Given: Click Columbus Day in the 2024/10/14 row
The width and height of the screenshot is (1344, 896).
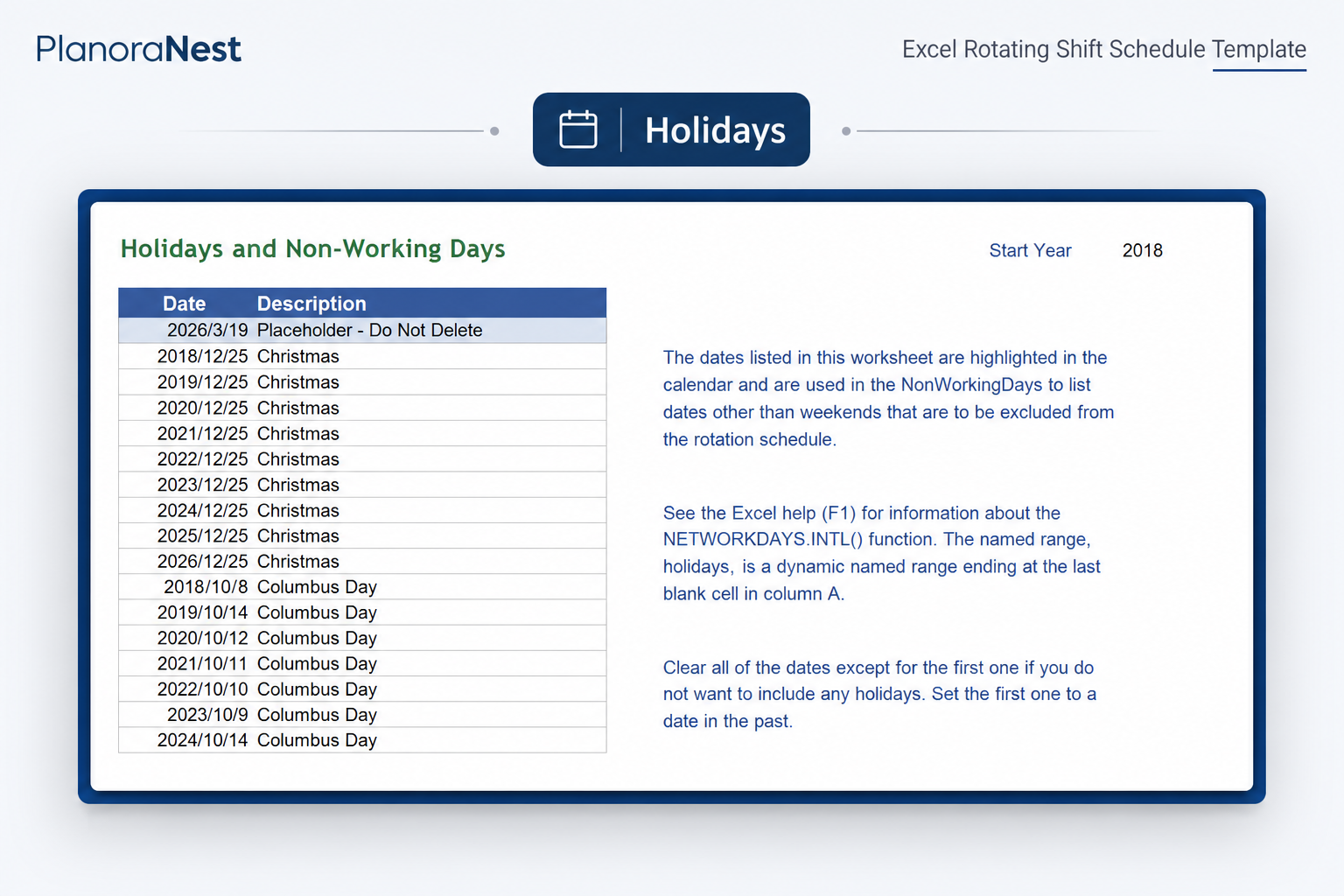Looking at the screenshot, I should 317,740.
